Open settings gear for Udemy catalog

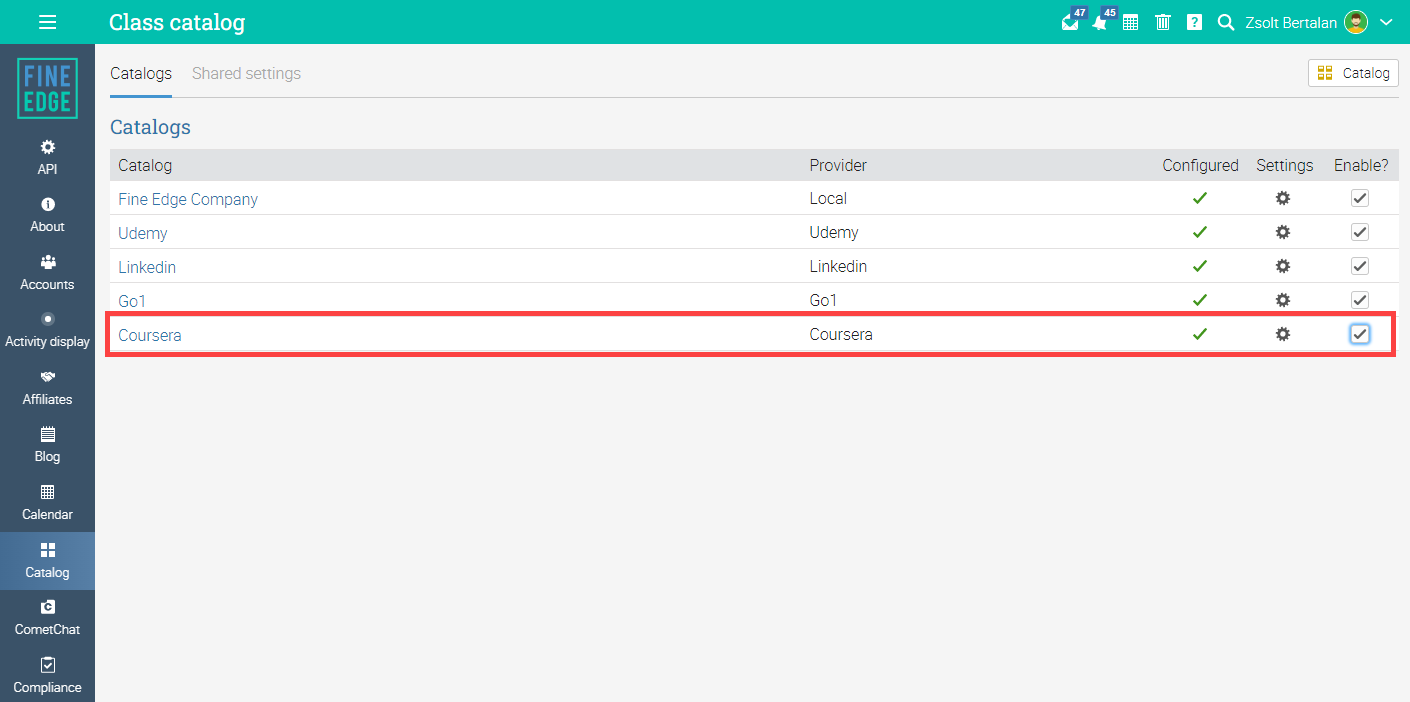[1283, 232]
